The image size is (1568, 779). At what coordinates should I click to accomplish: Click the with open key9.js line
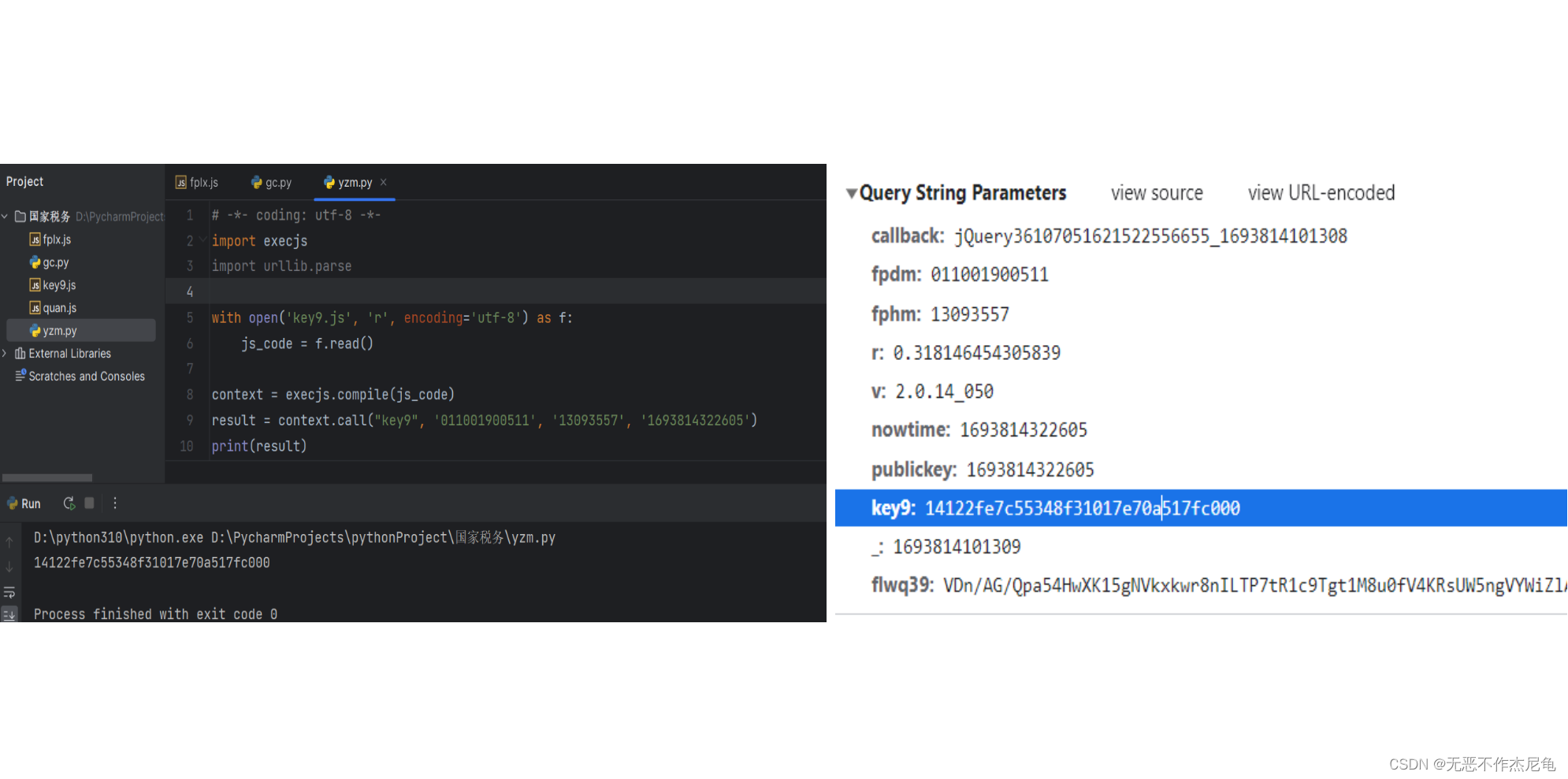tap(392, 318)
